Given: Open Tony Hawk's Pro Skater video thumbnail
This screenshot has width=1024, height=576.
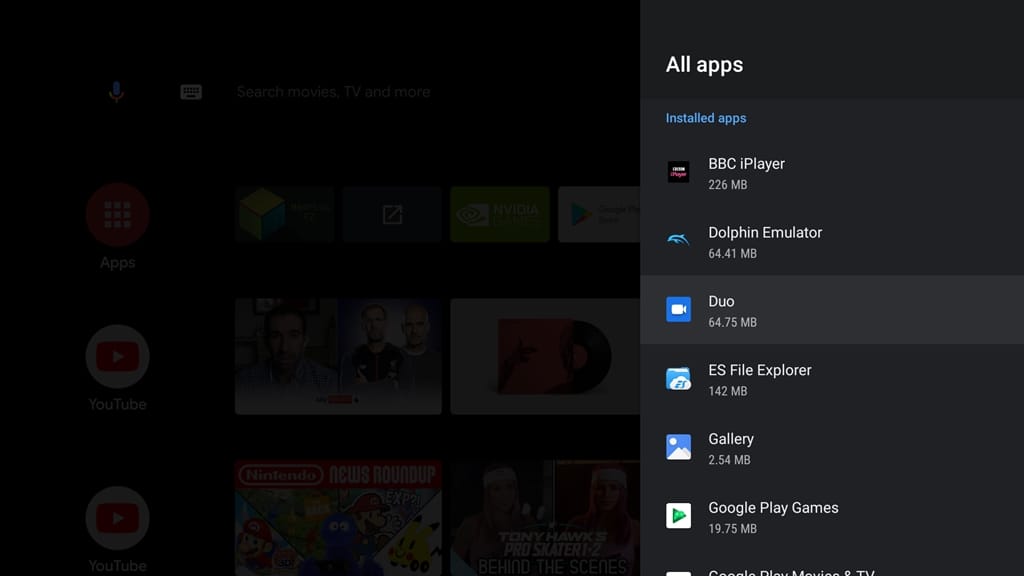Looking at the screenshot, I should [545, 518].
